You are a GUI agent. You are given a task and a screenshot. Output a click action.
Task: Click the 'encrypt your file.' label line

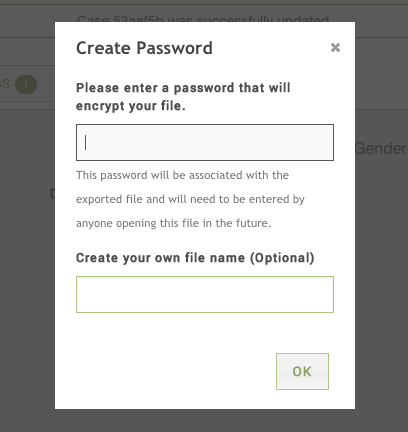pyautogui.click(x=131, y=106)
